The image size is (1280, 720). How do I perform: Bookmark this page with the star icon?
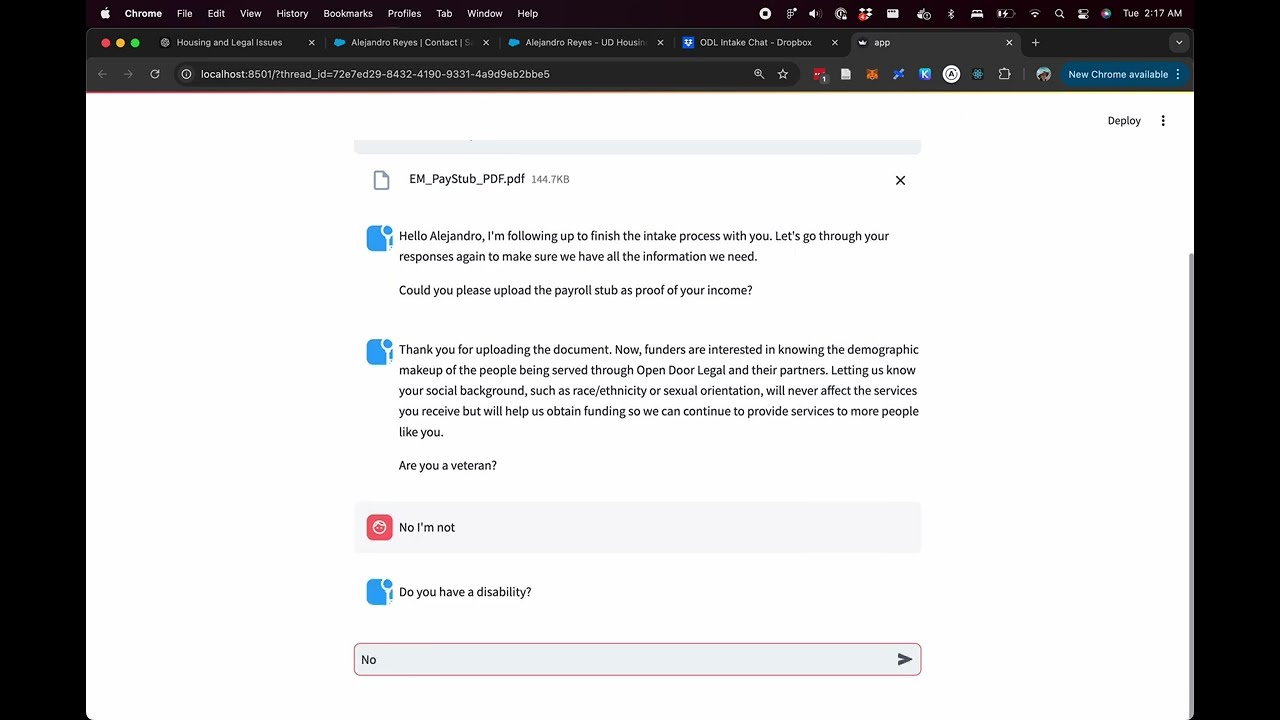coord(783,74)
